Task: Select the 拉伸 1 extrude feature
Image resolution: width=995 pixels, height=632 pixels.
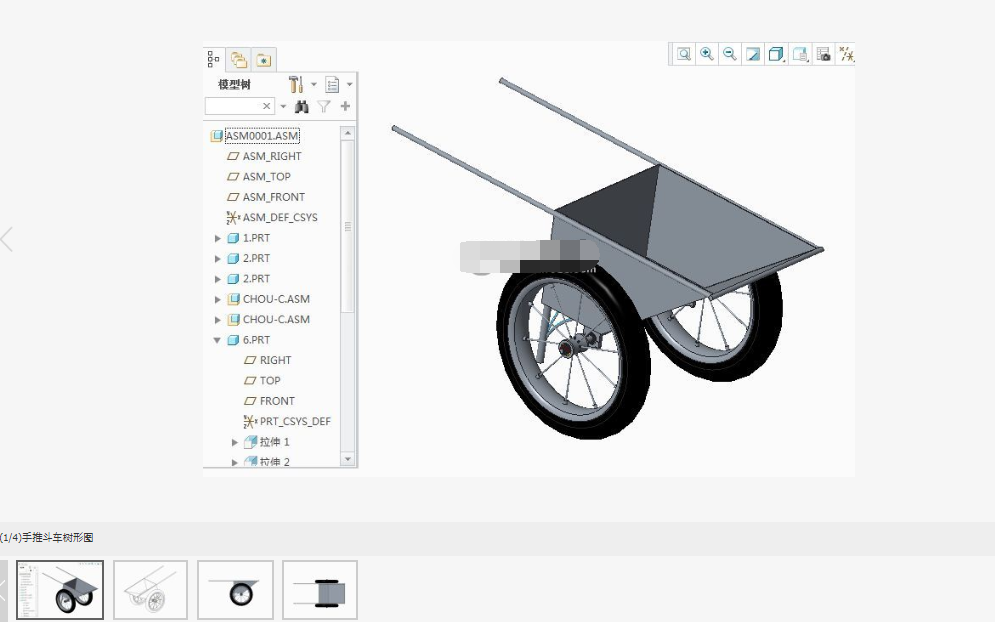Action: point(274,442)
